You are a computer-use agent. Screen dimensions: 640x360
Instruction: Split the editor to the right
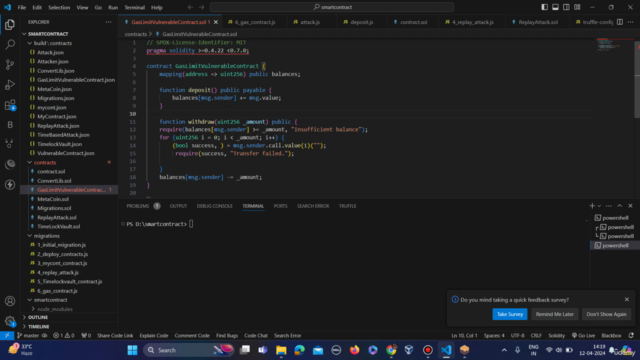pyautogui.click(x=620, y=22)
